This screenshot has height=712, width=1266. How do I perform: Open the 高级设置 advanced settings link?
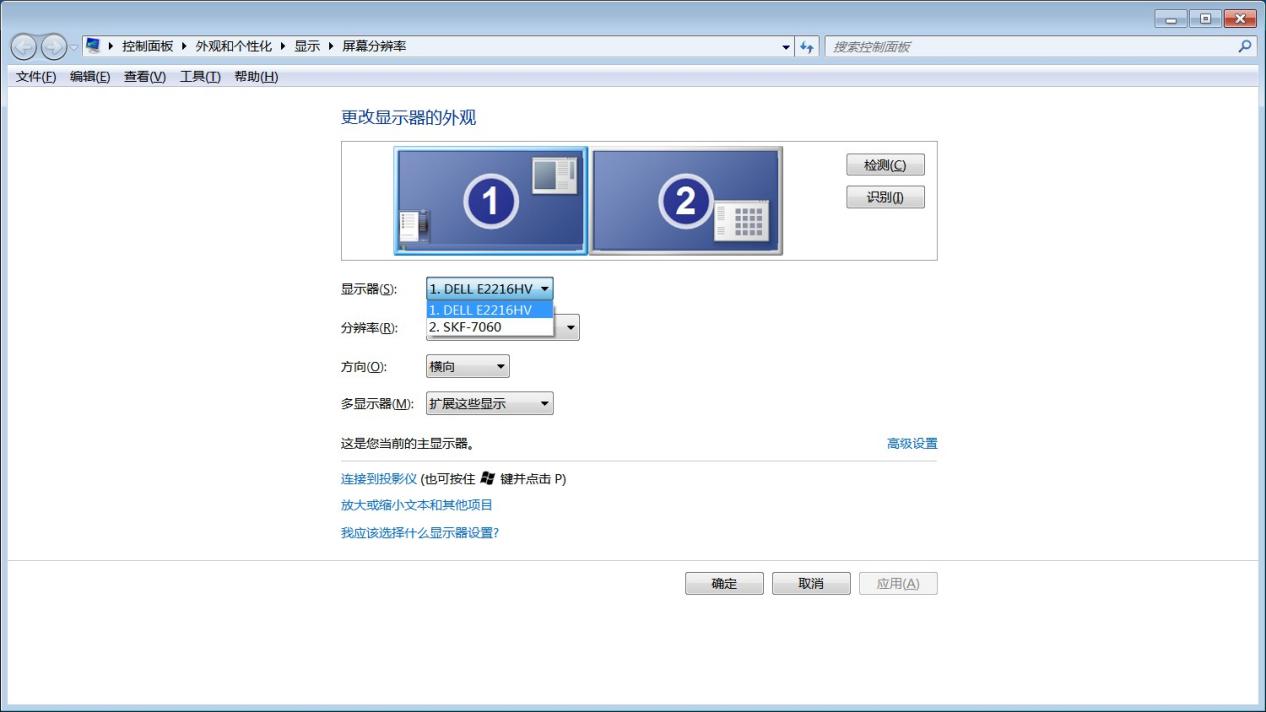[x=912, y=444]
